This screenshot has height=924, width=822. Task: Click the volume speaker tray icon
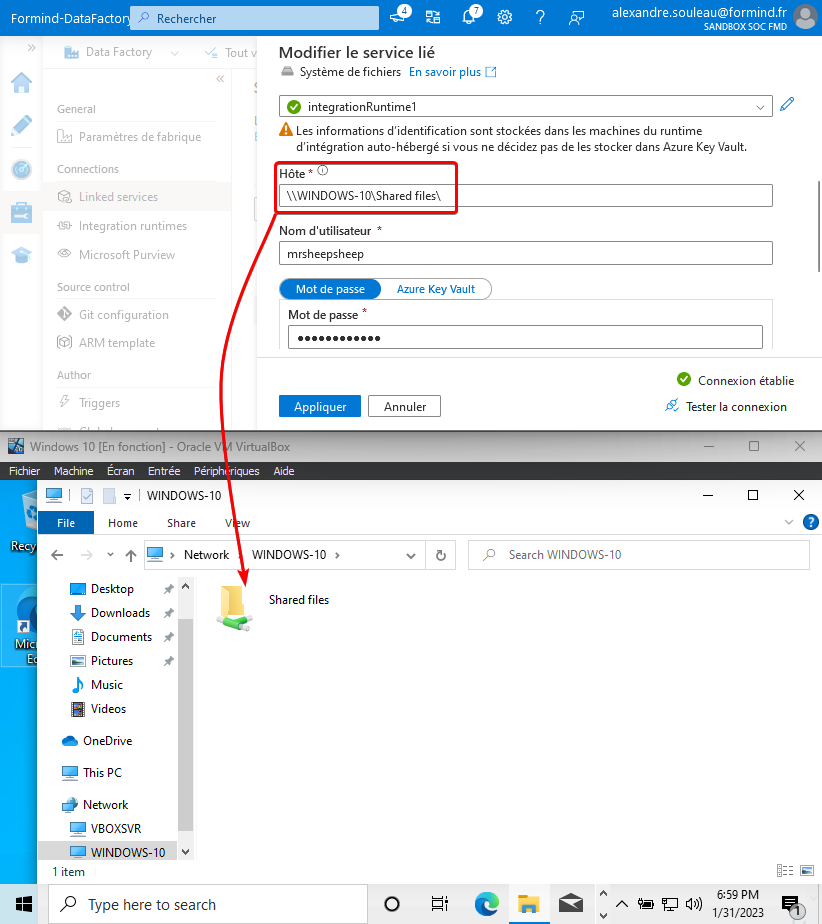click(x=694, y=904)
